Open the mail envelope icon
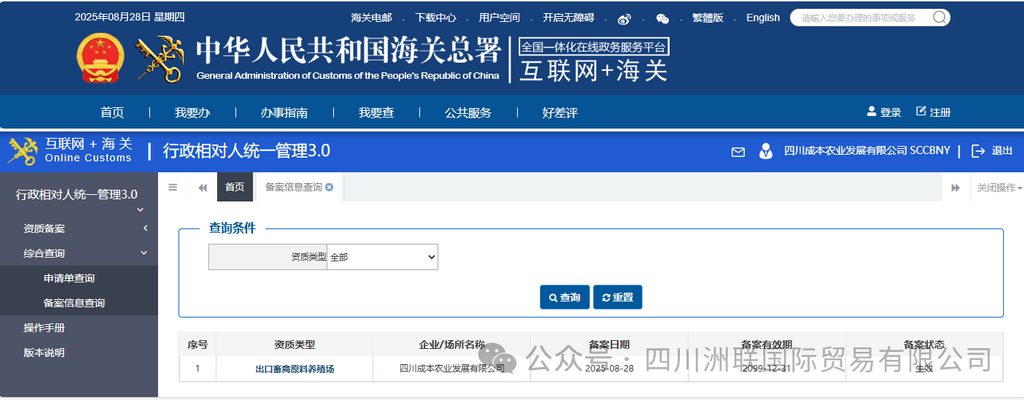The image size is (1024, 400). coord(738,152)
